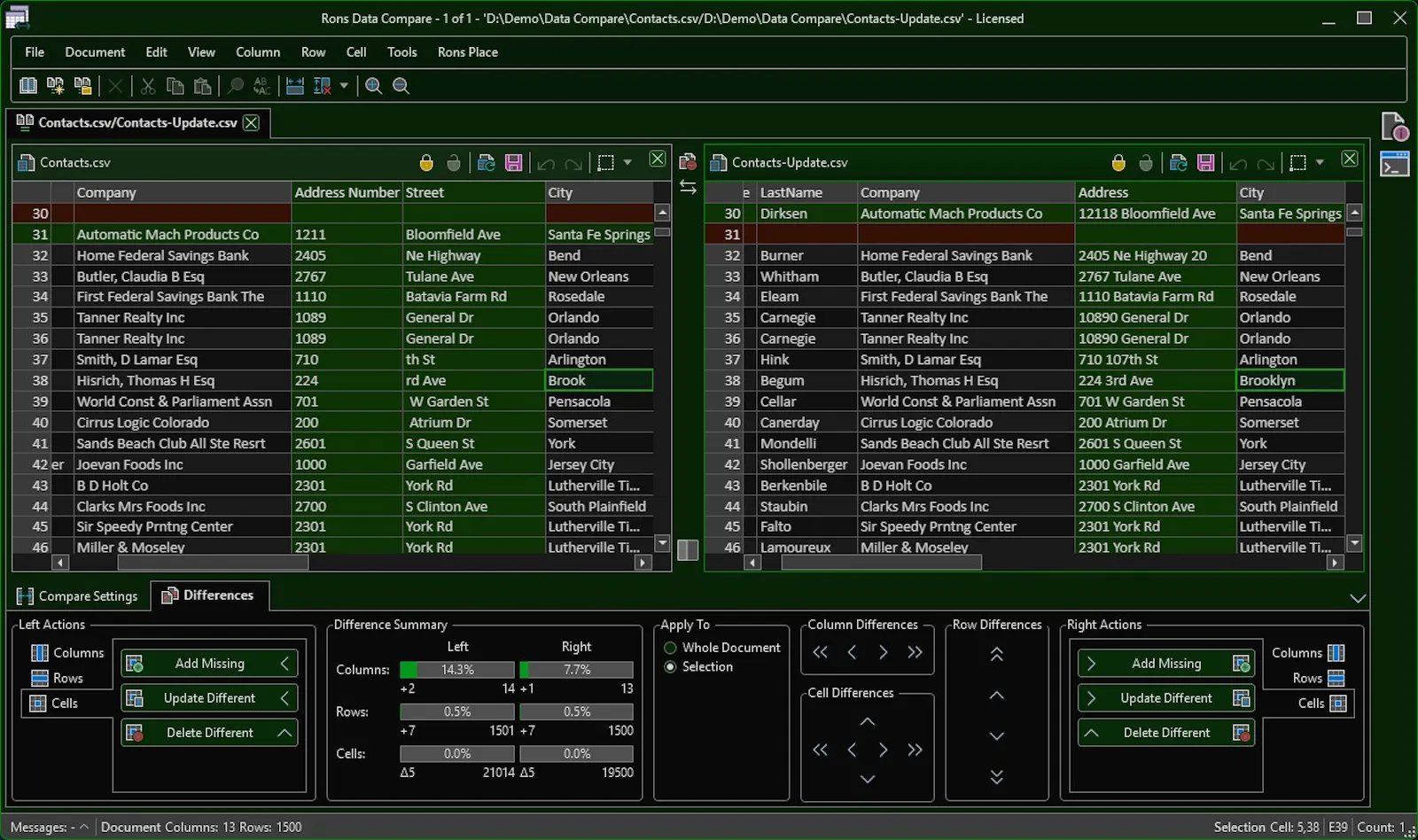Click the right Columns 7.7% difference bar

[577, 670]
